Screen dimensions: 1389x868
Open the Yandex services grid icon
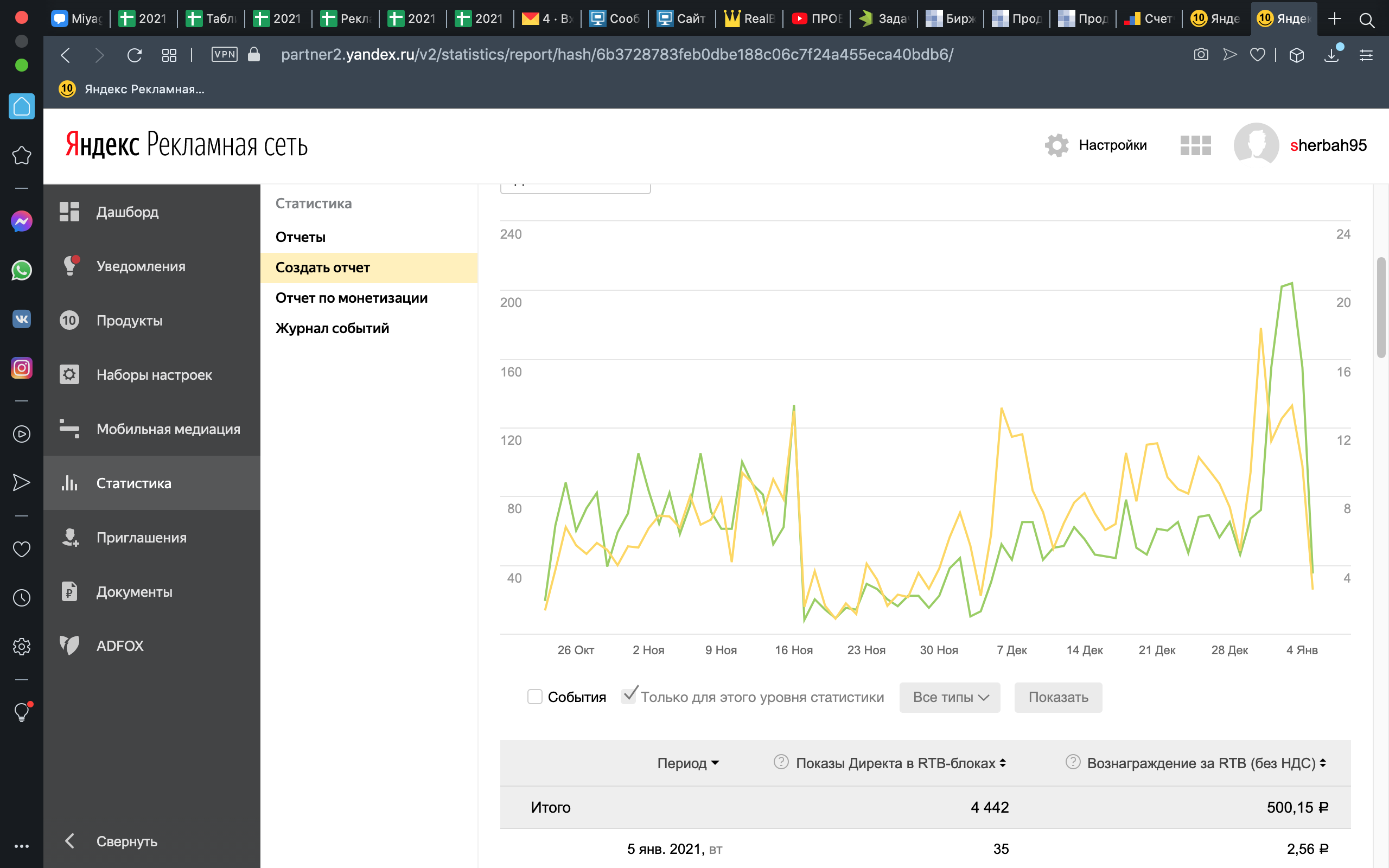coord(1195,145)
